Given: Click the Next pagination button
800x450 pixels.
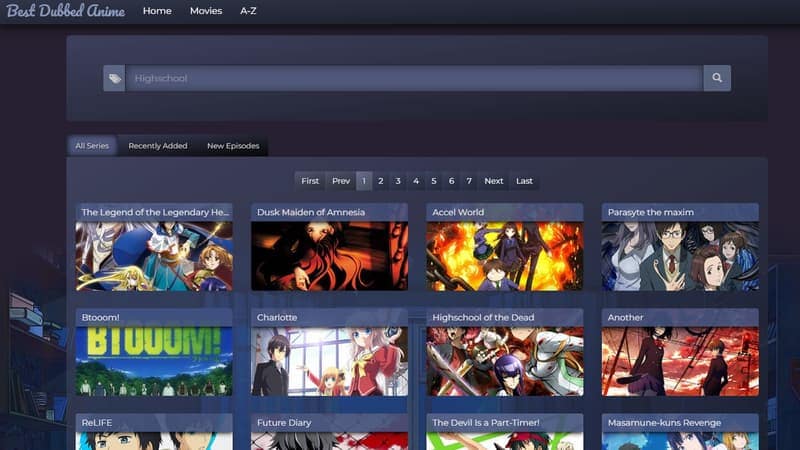Looking at the screenshot, I should pos(493,181).
